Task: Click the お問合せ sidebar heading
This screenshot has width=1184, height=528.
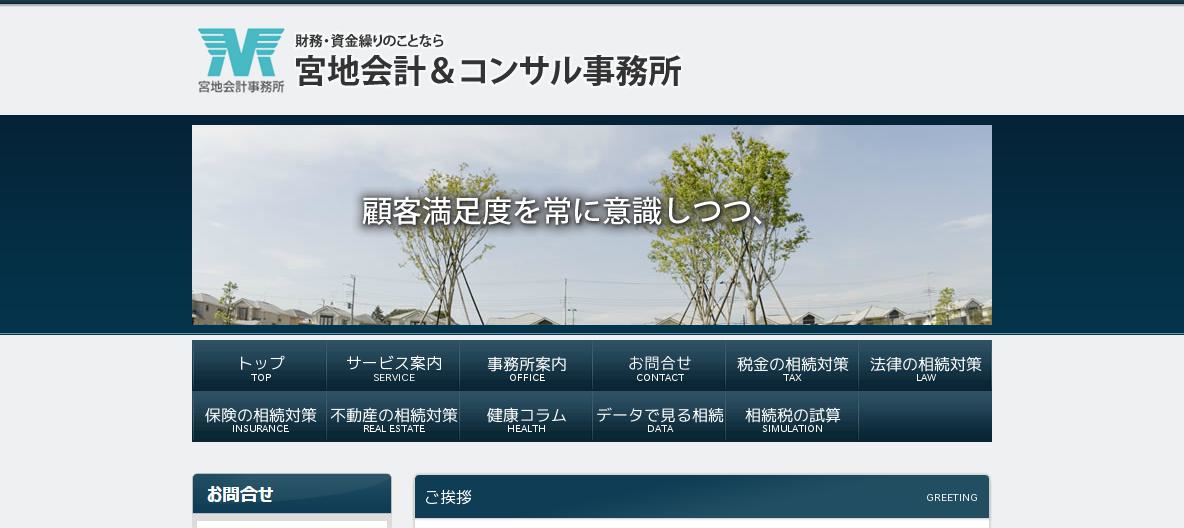Action: [240, 495]
